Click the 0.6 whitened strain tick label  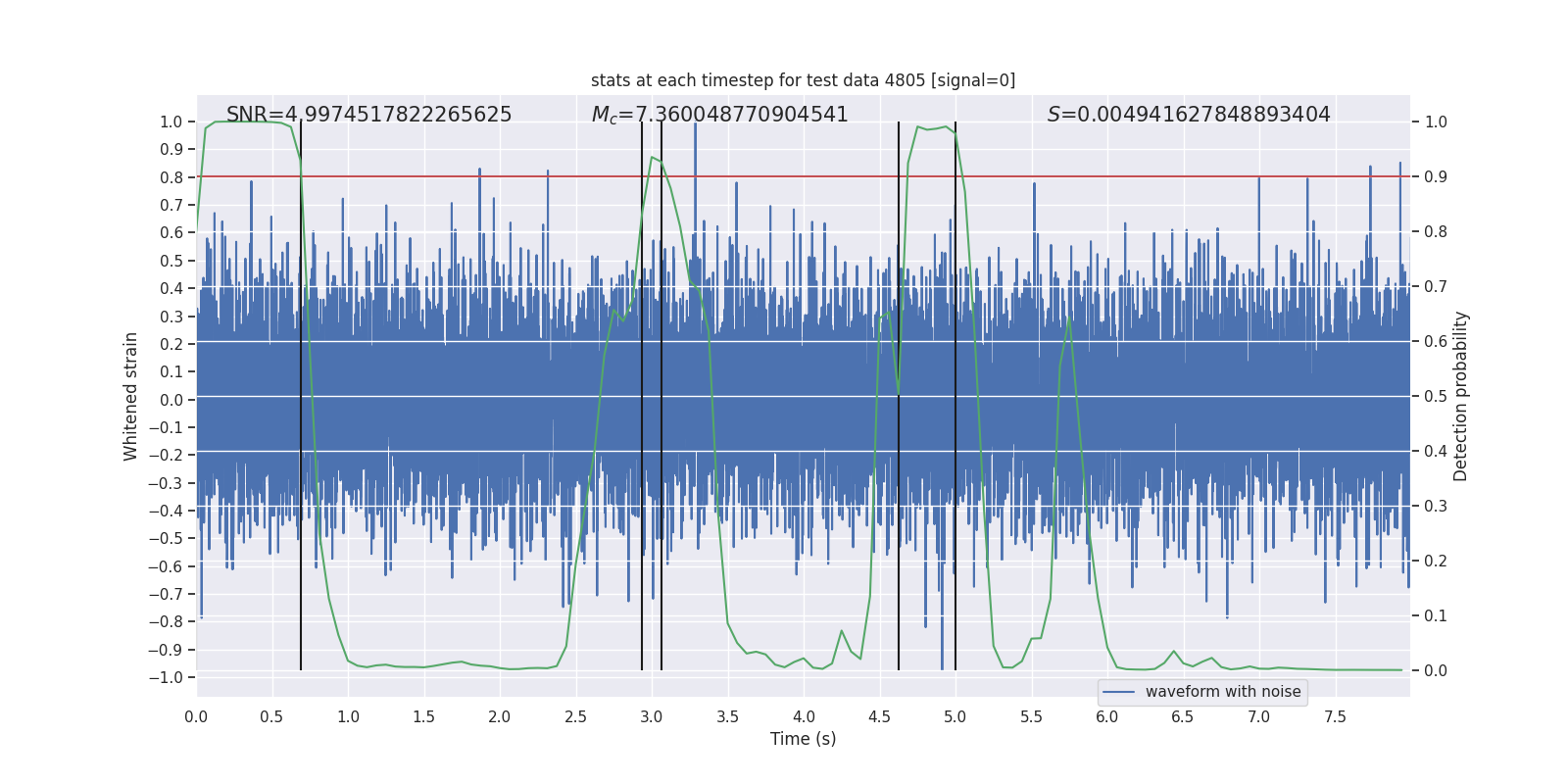171,233
